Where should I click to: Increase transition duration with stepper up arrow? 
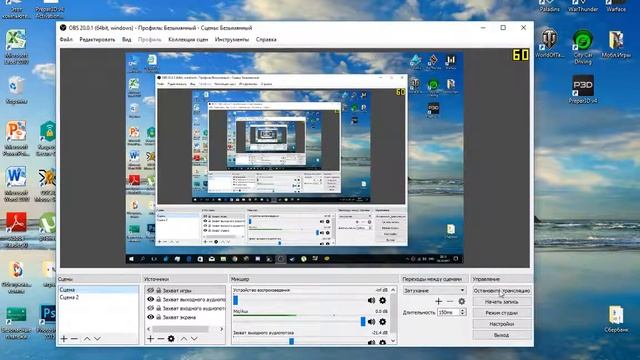point(462,310)
